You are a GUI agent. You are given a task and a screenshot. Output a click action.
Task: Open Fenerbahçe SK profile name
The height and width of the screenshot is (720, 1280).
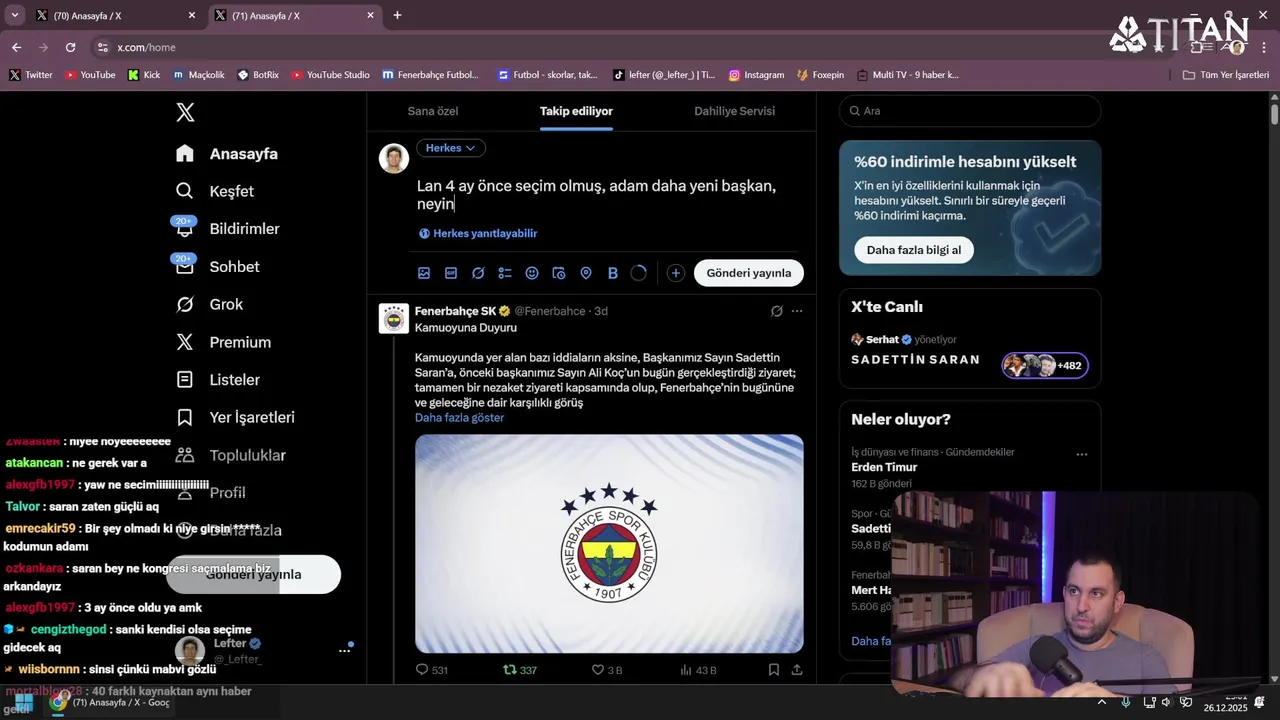(455, 311)
